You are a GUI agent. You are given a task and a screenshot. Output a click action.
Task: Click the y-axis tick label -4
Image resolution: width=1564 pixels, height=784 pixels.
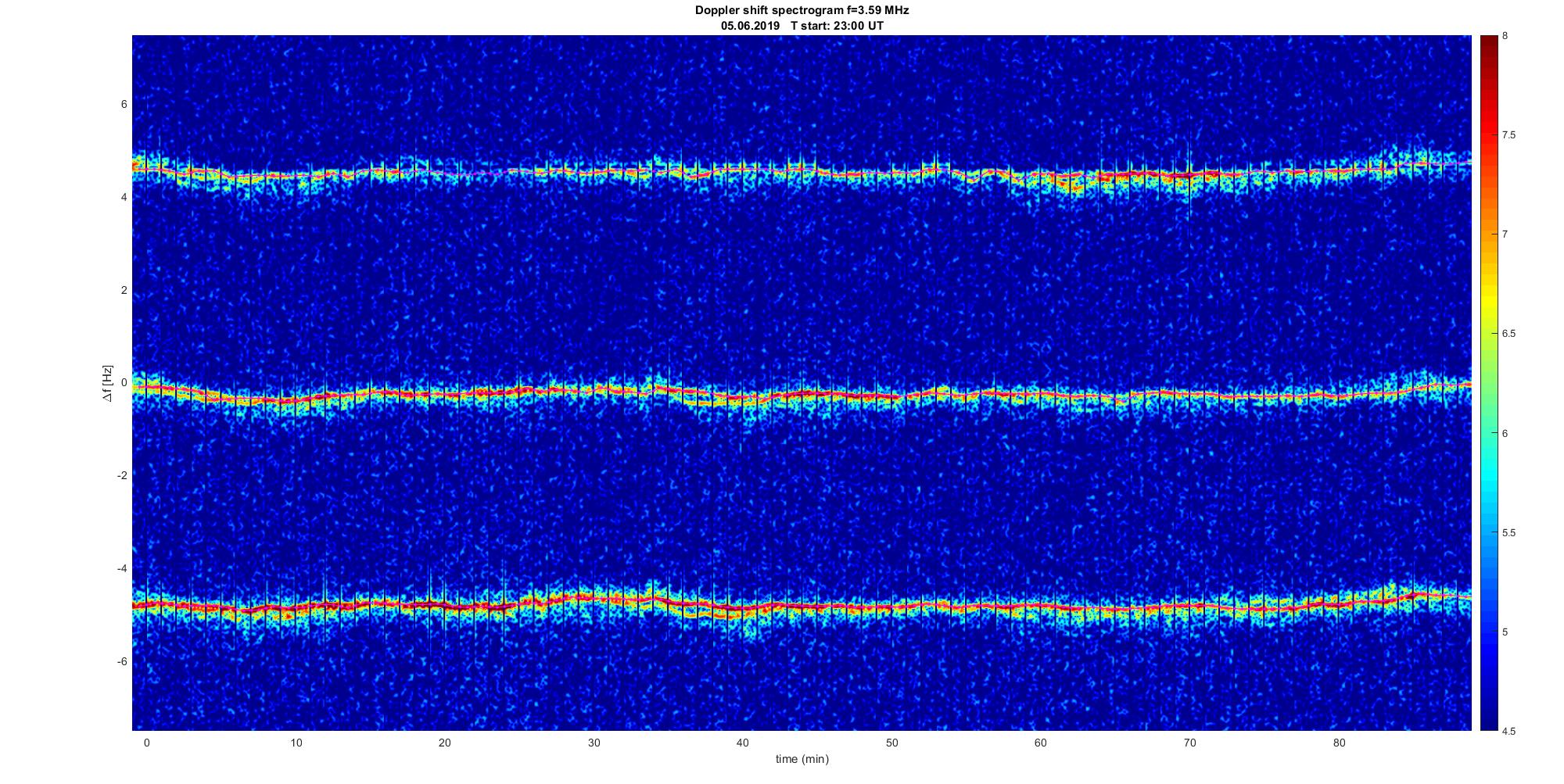pos(123,568)
